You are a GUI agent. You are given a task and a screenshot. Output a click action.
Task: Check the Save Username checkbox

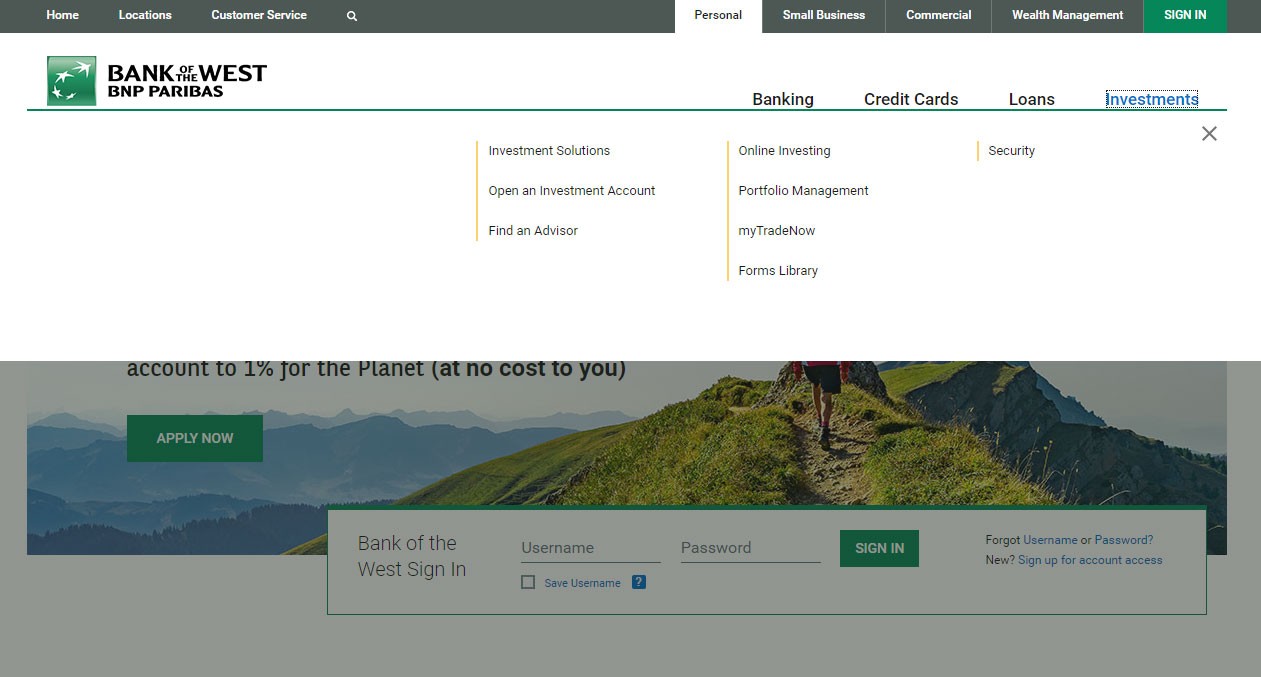(528, 582)
